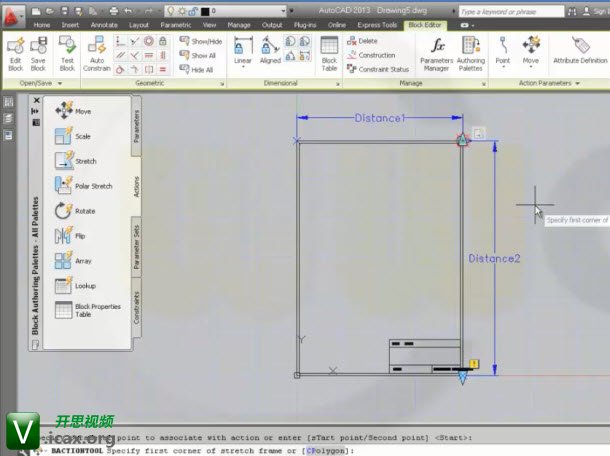Click the CPolygon command option
Image resolution: width=610 pixels, height=456 pixels.
325,451
